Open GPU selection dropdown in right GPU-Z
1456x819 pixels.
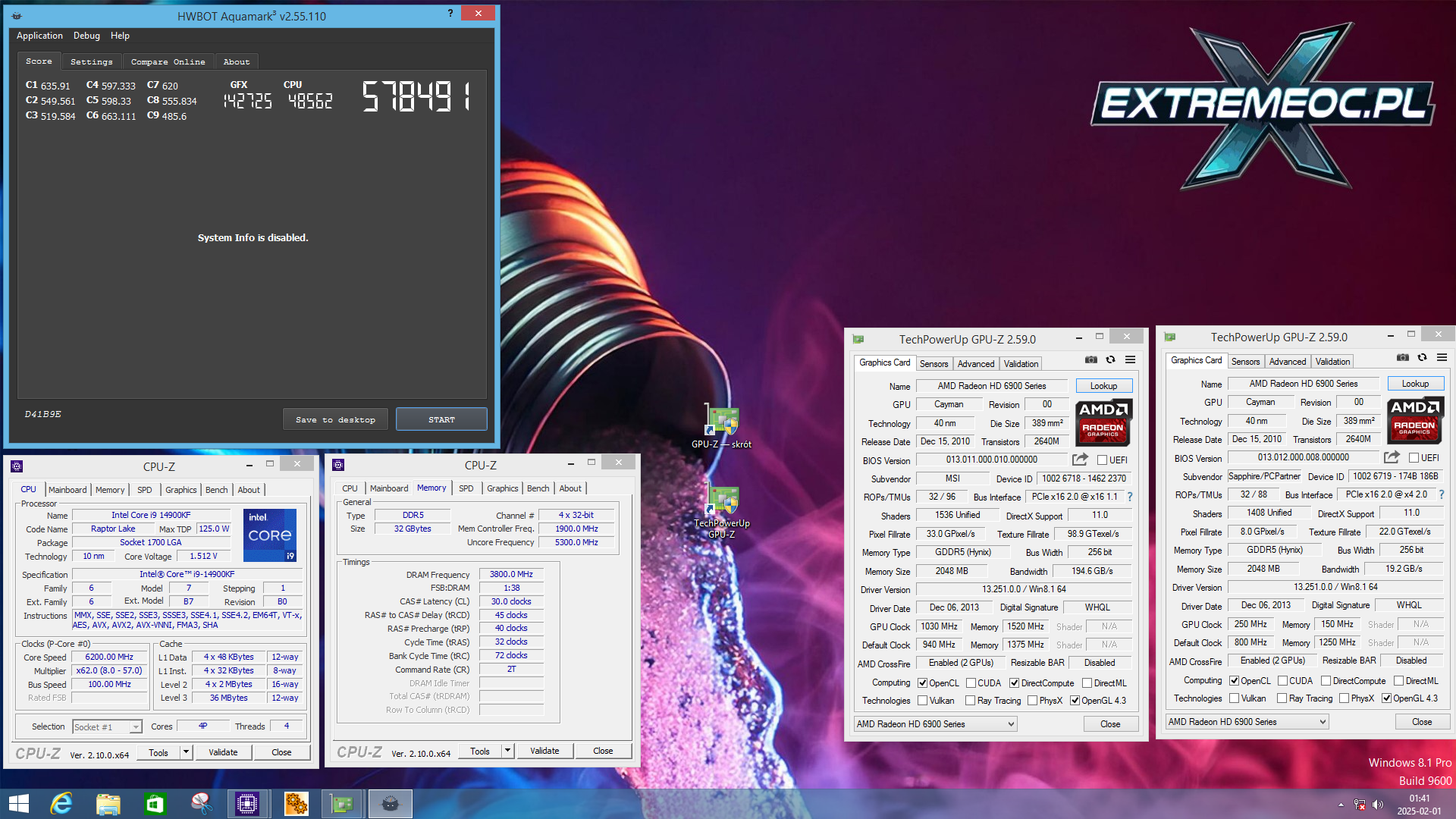[1247, 722]
